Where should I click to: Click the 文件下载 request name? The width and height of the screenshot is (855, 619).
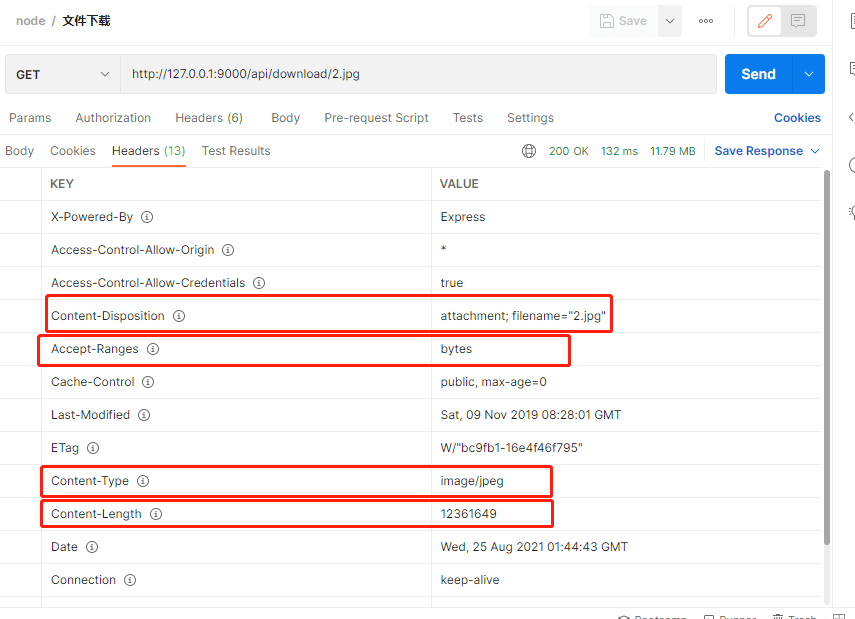[86, 21]
